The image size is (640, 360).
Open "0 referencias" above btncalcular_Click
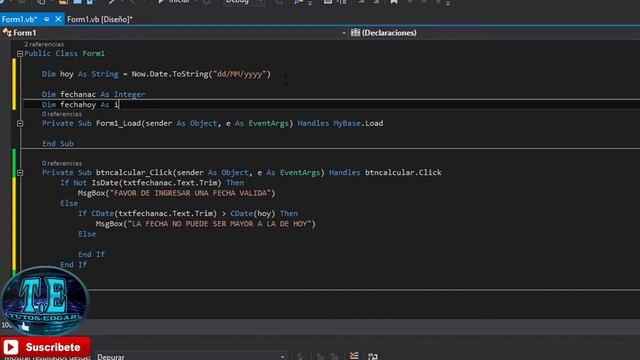pyautogui.click(x=62, y=163)
